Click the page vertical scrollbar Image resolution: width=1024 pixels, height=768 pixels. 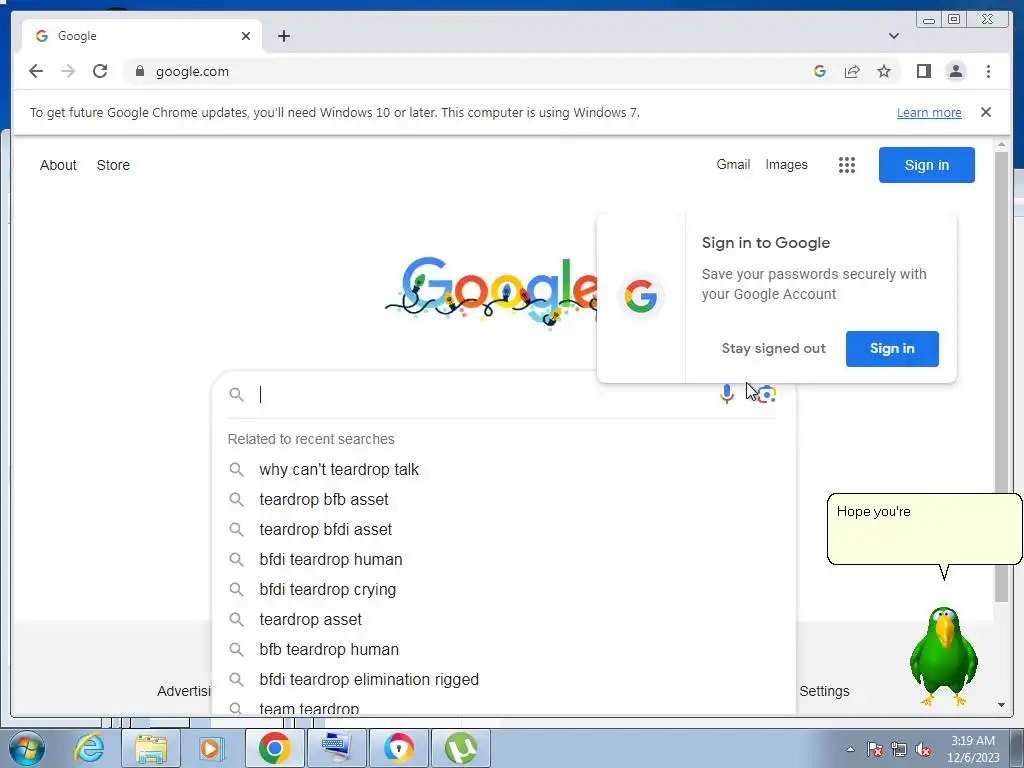tap(1001, 376)
